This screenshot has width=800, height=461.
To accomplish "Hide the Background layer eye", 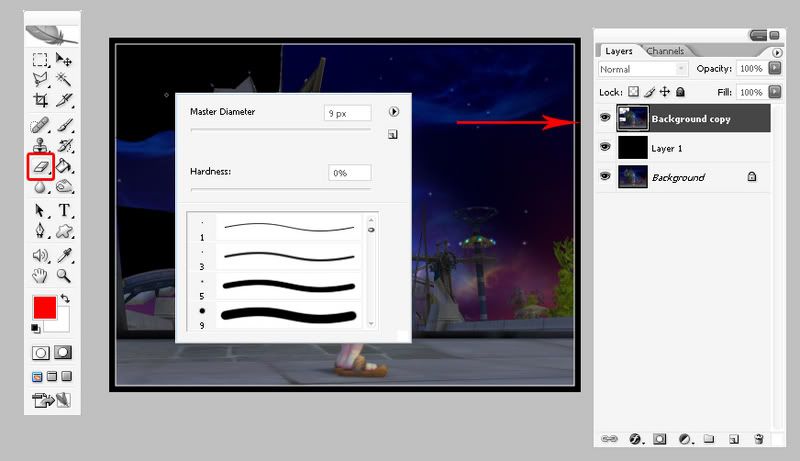I will pyautogui.click(x=605, y=176).
